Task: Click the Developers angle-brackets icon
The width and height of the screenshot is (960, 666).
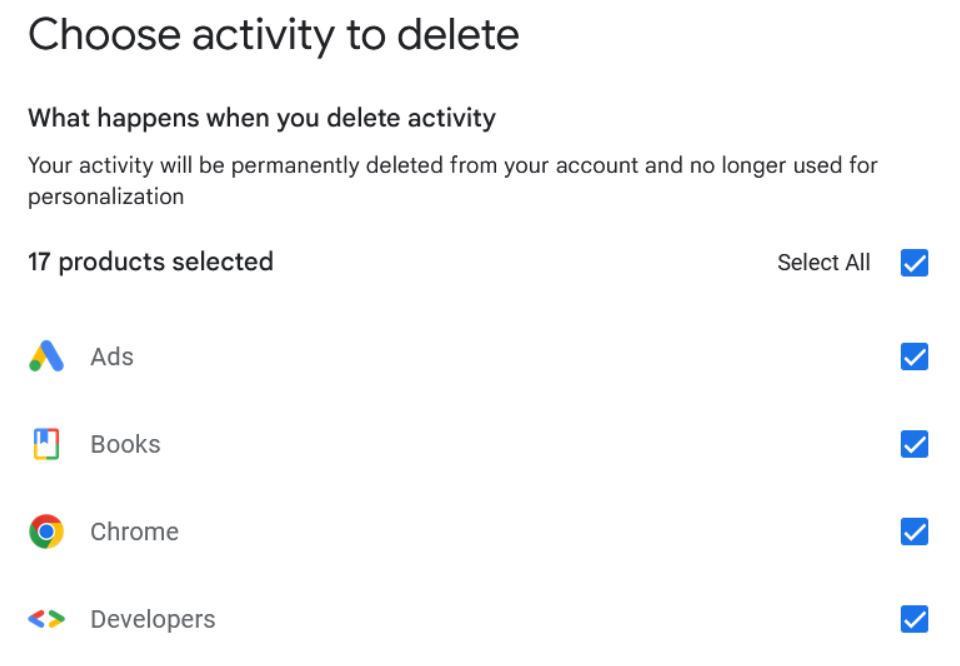Action: click(x=46, y=619)
